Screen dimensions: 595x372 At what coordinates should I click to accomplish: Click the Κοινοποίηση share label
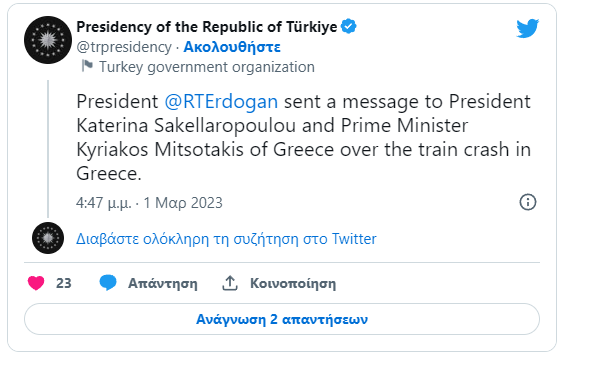(293, 284)
